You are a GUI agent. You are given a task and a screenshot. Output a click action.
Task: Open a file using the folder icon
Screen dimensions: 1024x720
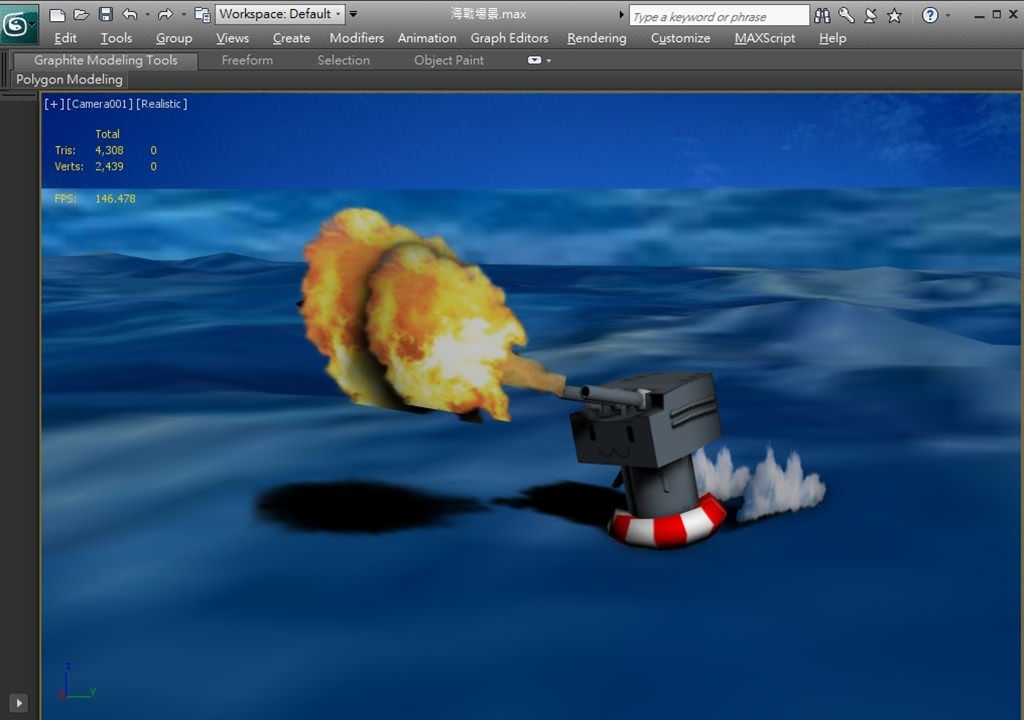(x=81, y=15)
